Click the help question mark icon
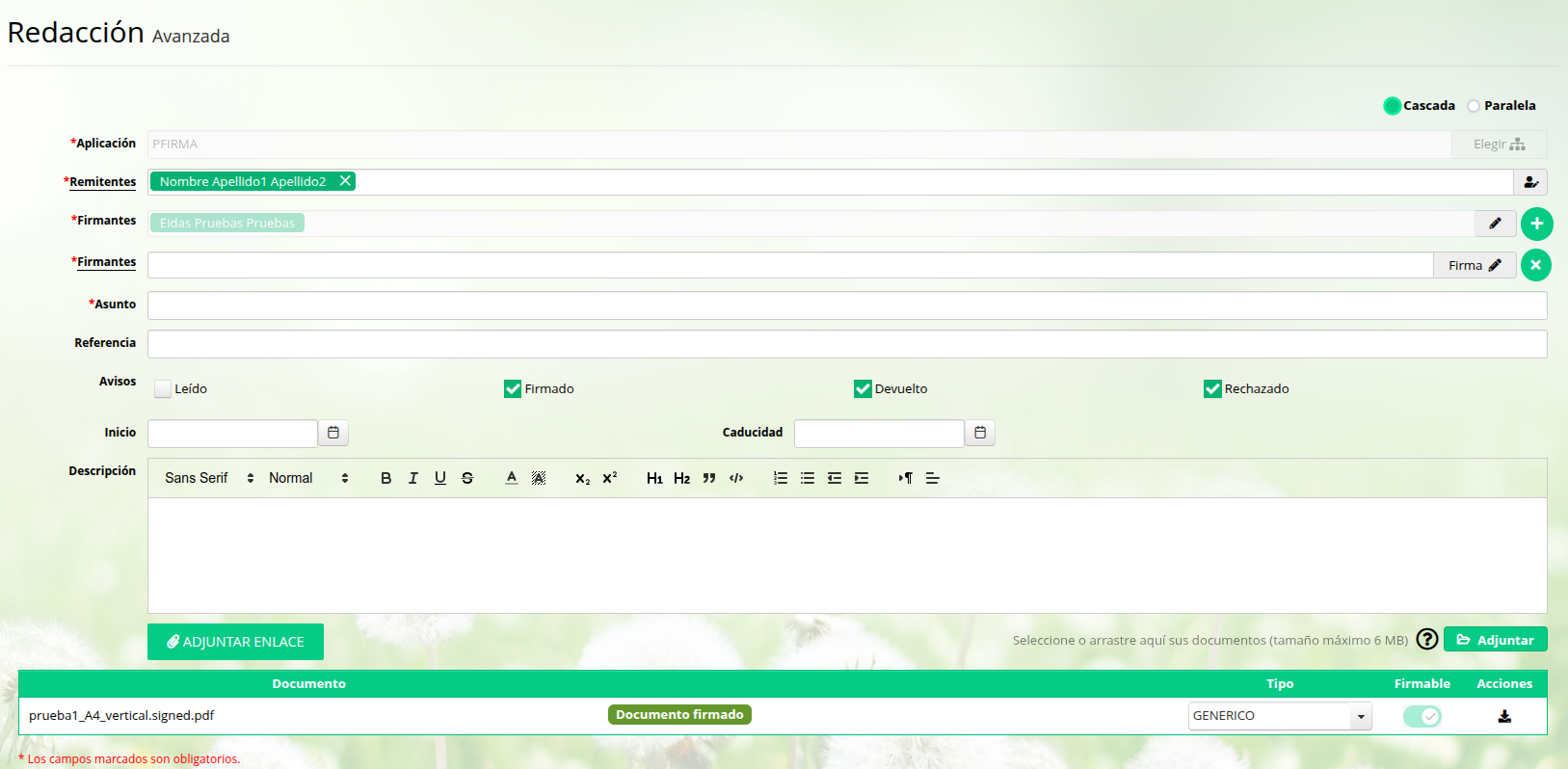 point(1426,639)
